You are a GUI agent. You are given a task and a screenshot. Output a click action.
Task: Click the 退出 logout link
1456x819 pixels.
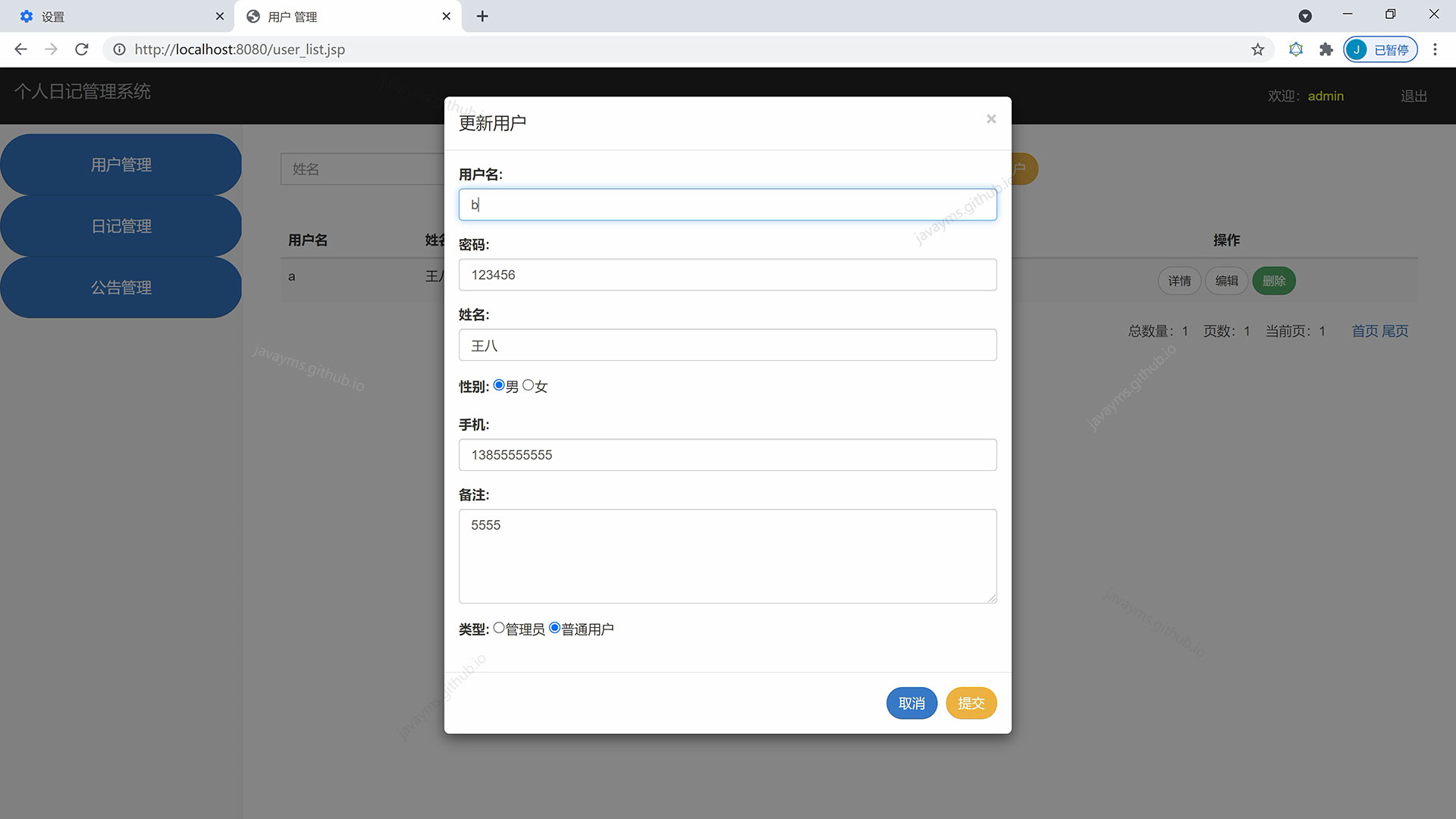[1413, 96]
